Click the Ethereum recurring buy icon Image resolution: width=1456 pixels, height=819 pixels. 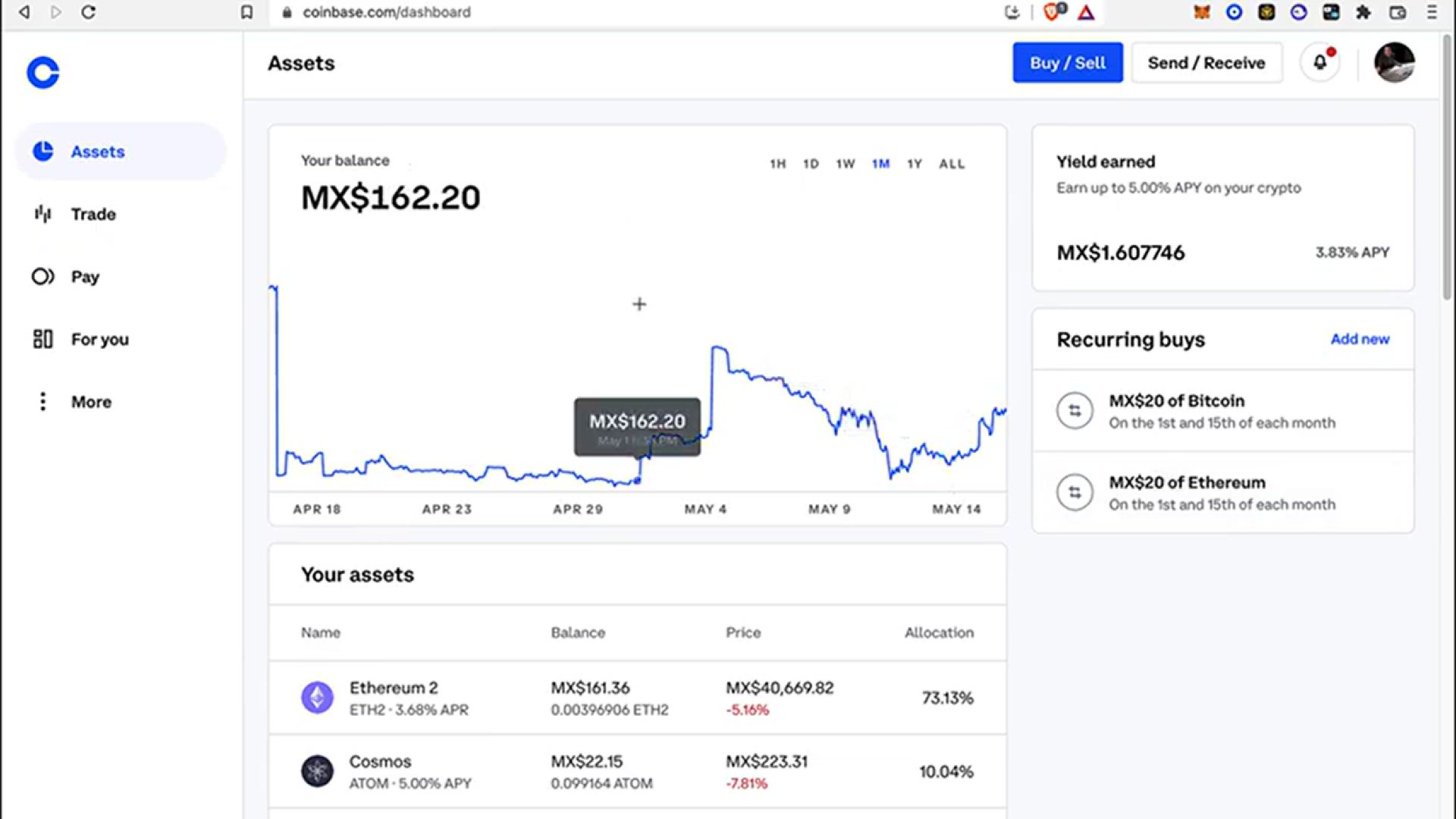(1075, 493)
